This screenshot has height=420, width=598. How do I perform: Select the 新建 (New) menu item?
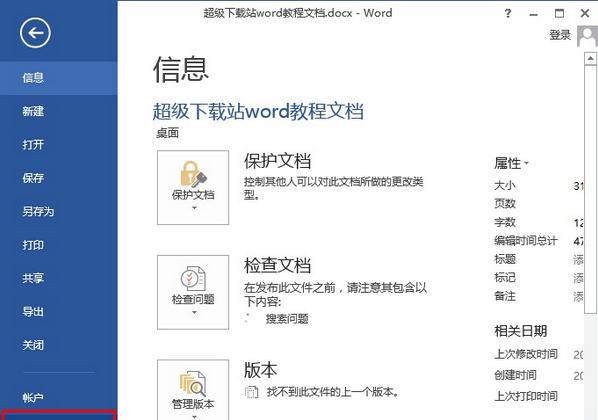coord(59,111)
